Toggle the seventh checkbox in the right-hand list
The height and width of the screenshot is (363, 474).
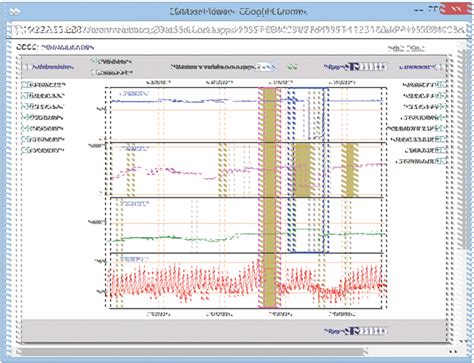[x=441, y=150]
